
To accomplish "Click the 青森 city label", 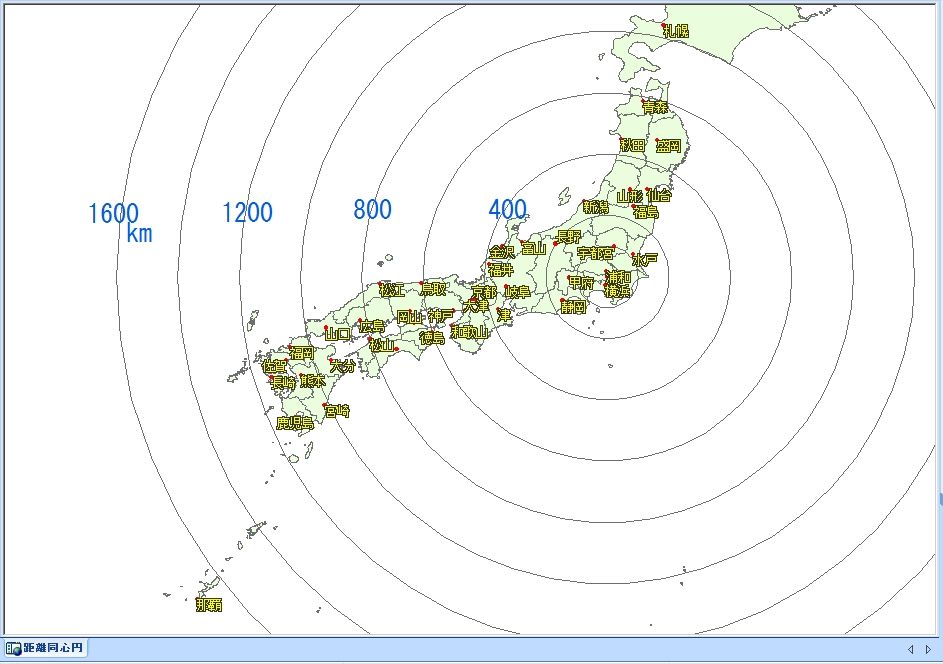I will [x=656, y=108].
